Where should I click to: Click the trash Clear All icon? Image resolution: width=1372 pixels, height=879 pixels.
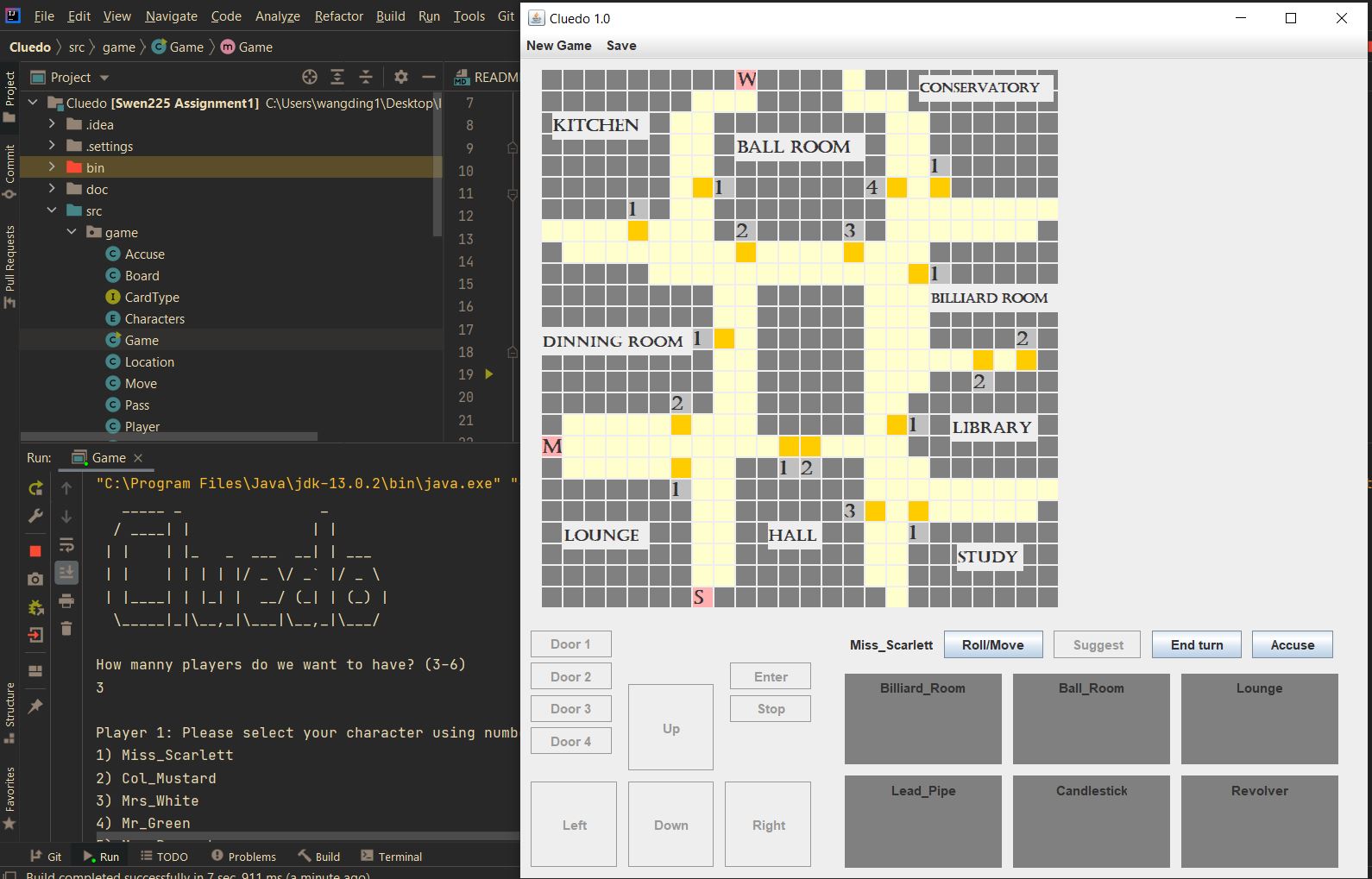point(66,628)
